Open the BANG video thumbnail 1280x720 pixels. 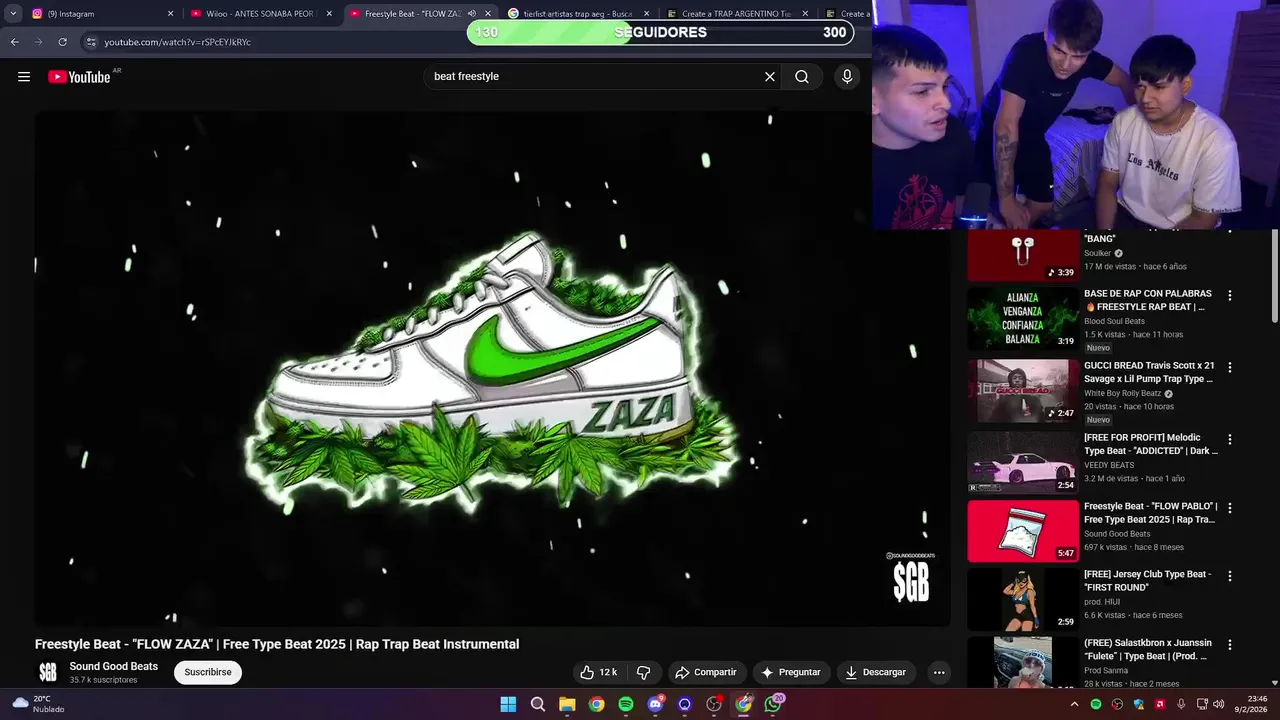[x=1023, y=255]
